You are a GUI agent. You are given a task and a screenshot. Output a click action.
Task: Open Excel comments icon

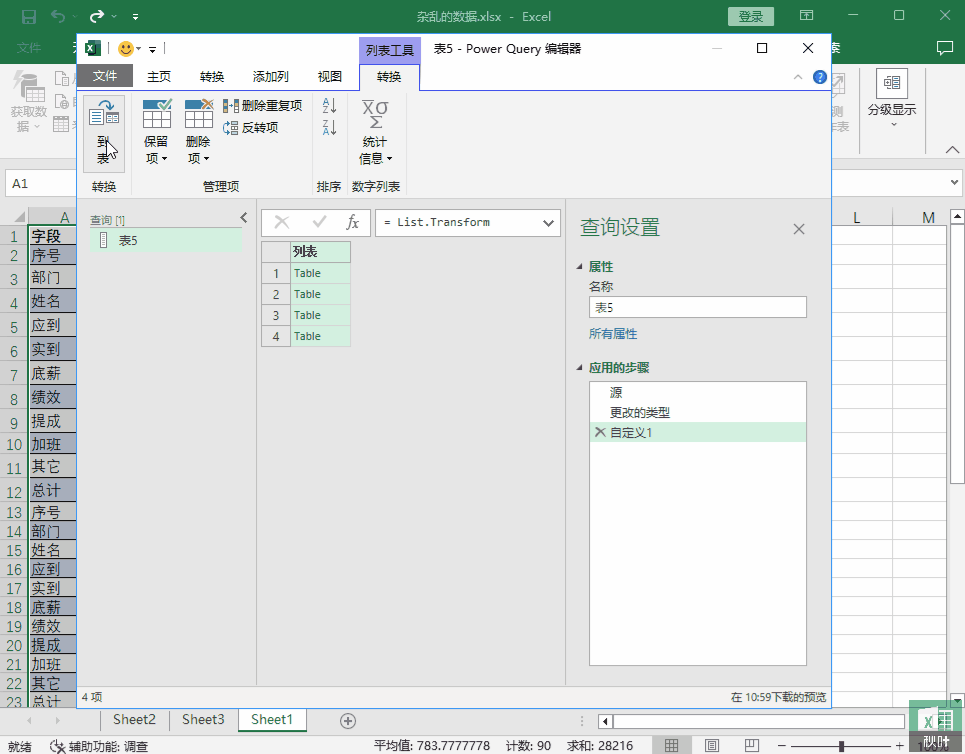[x=945, y=48]
